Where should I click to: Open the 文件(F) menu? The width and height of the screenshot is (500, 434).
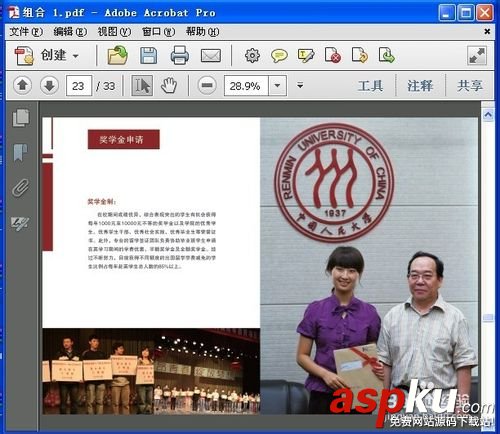(x=26, y=32)
